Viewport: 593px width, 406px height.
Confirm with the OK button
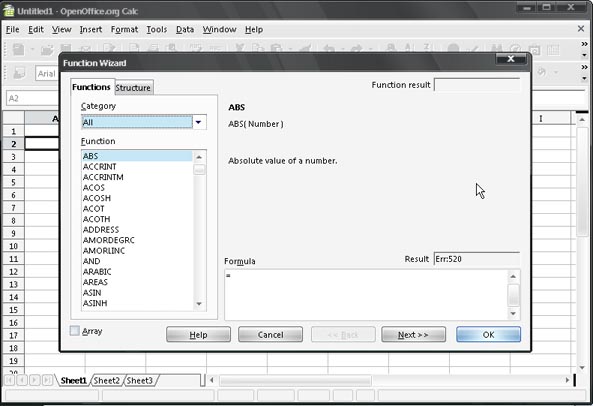pos(488,335)
